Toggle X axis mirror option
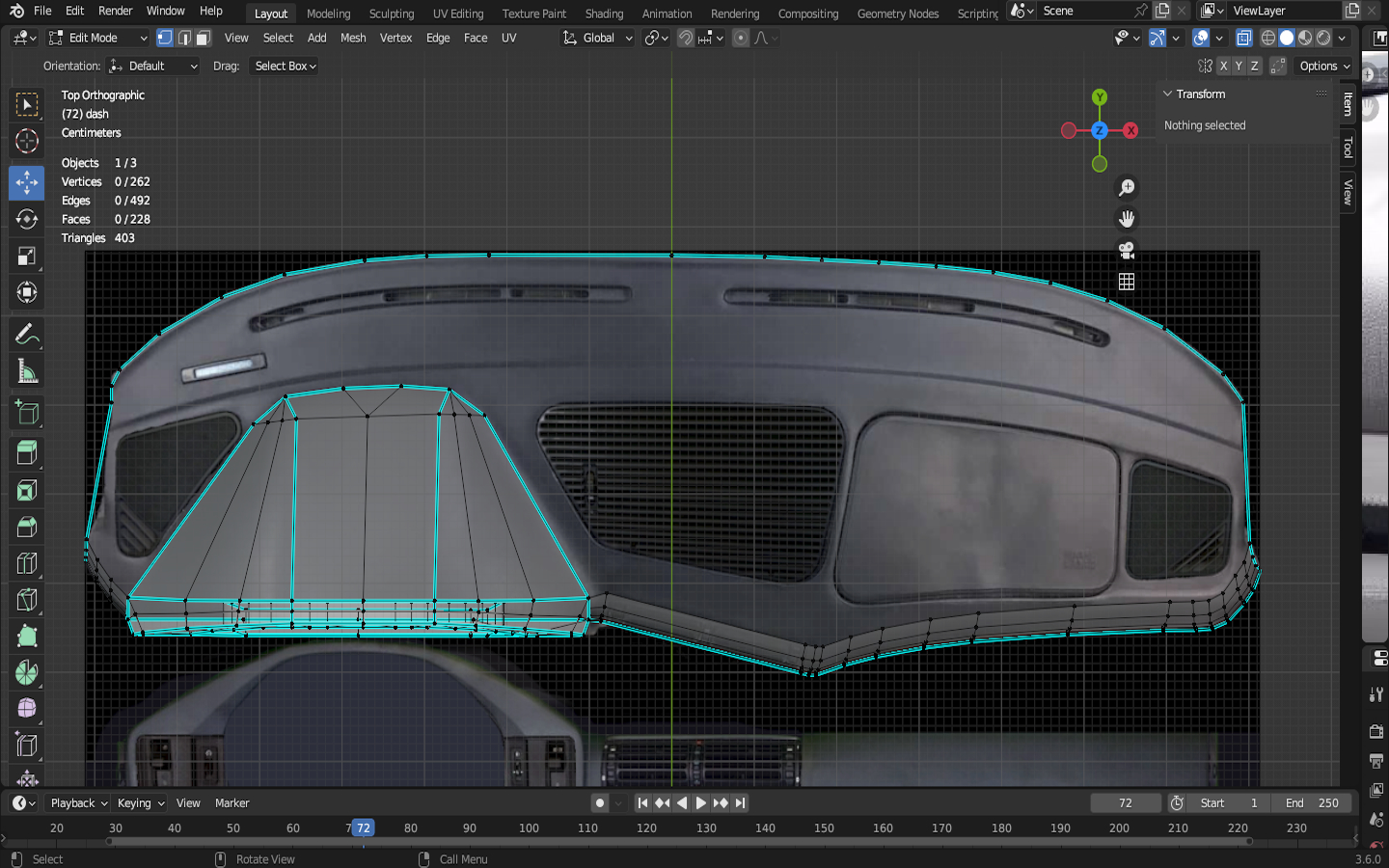Viewport: 1389px width, 868px height. 1223,67
